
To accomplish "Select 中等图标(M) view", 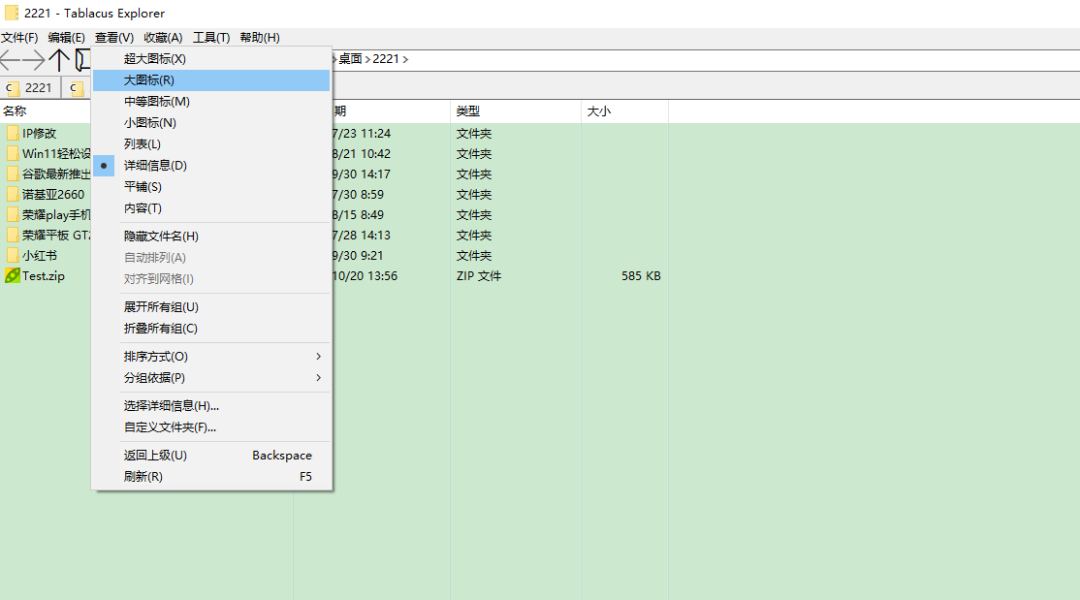I will tap(211, 101).
